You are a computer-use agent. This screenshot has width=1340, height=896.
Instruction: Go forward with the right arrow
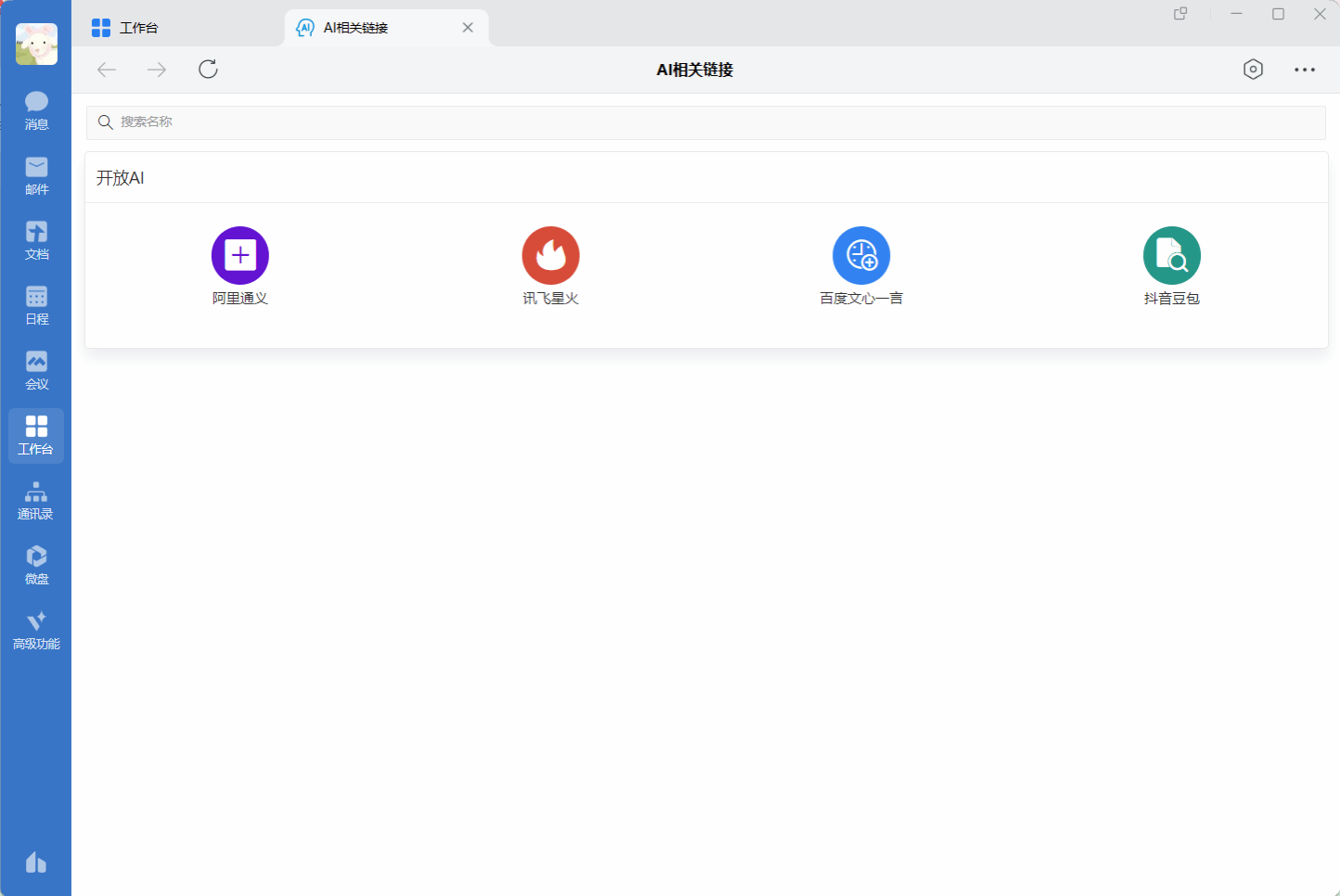tap(157, 70)
